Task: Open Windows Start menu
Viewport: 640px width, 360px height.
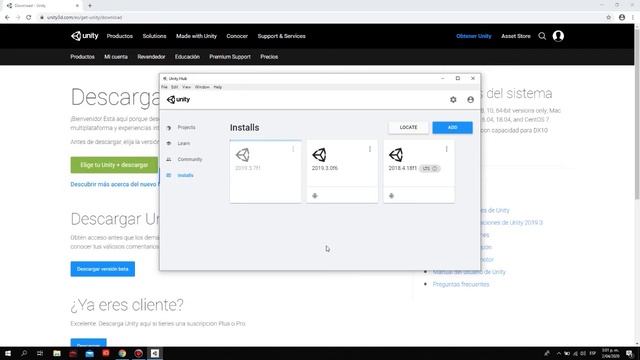Action: 8,353
